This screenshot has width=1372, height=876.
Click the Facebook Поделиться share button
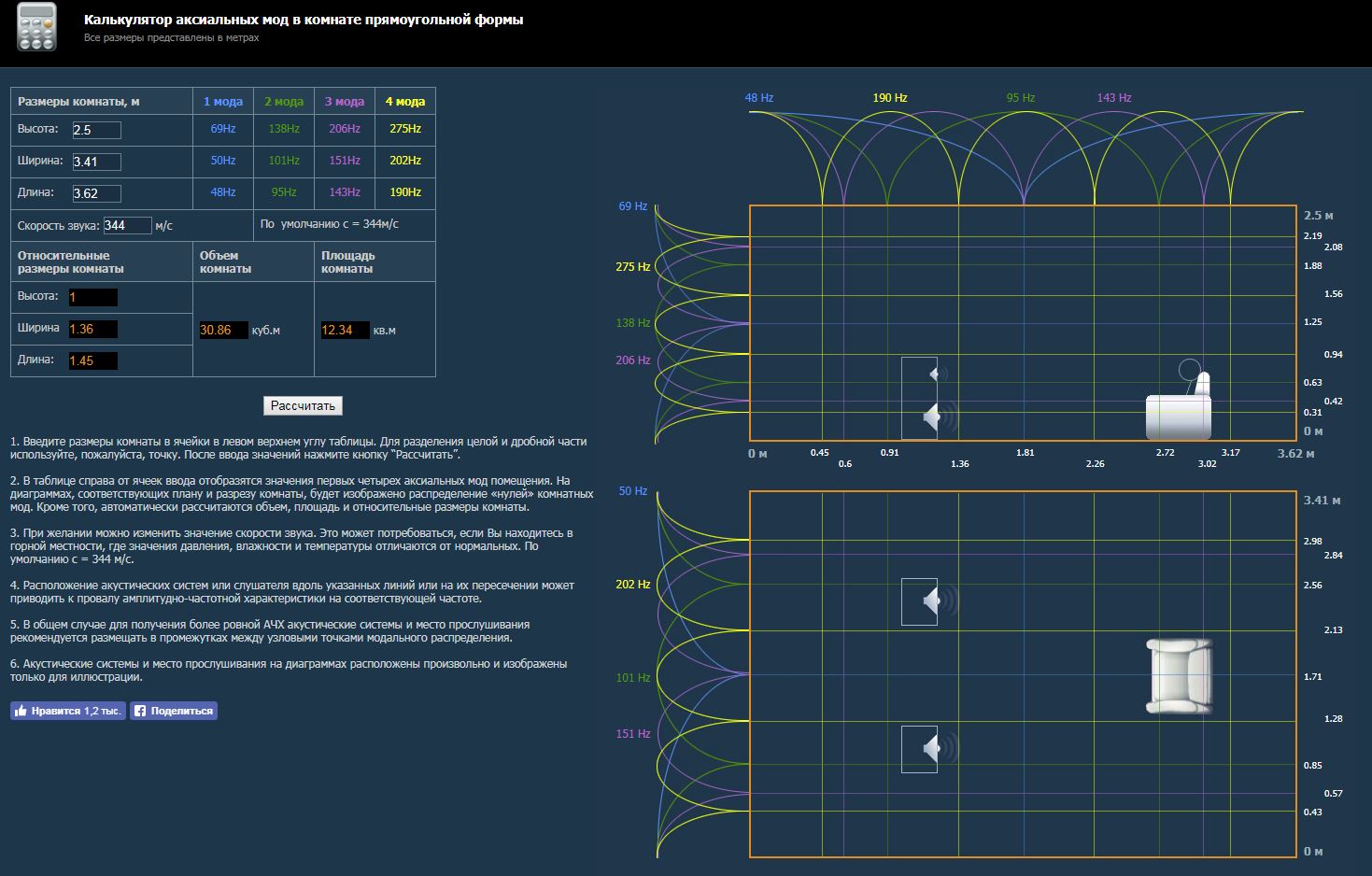pyautogui.click(x=174, y=711)
